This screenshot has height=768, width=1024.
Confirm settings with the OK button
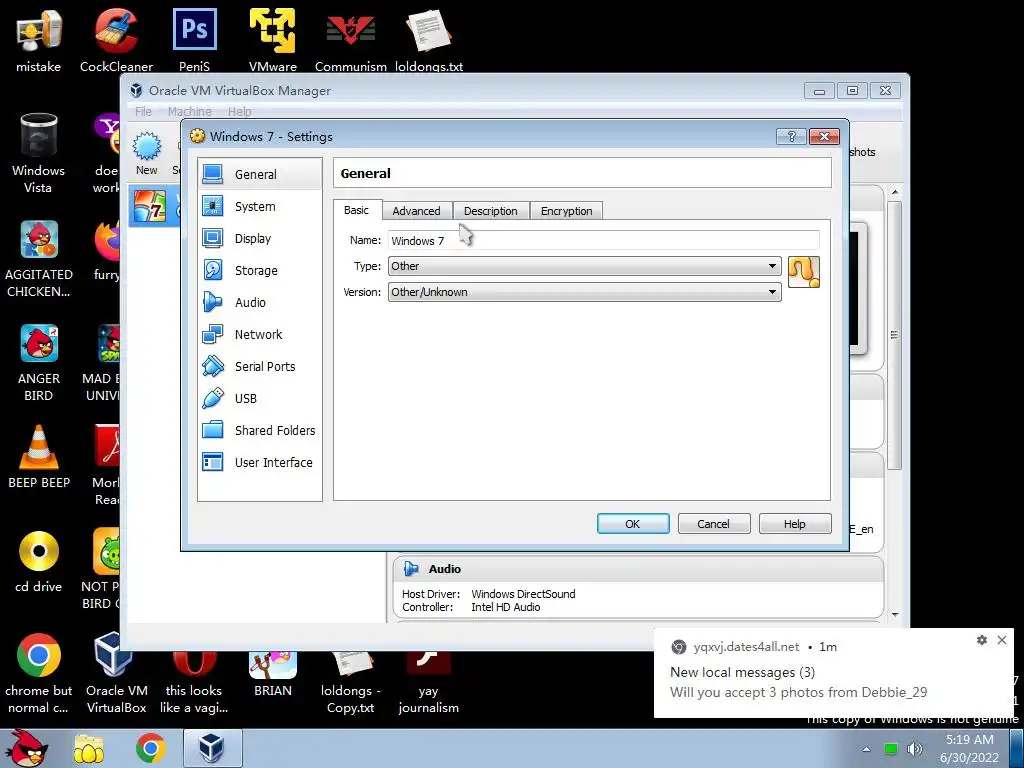pyautogui.click(x=633, y=524)
